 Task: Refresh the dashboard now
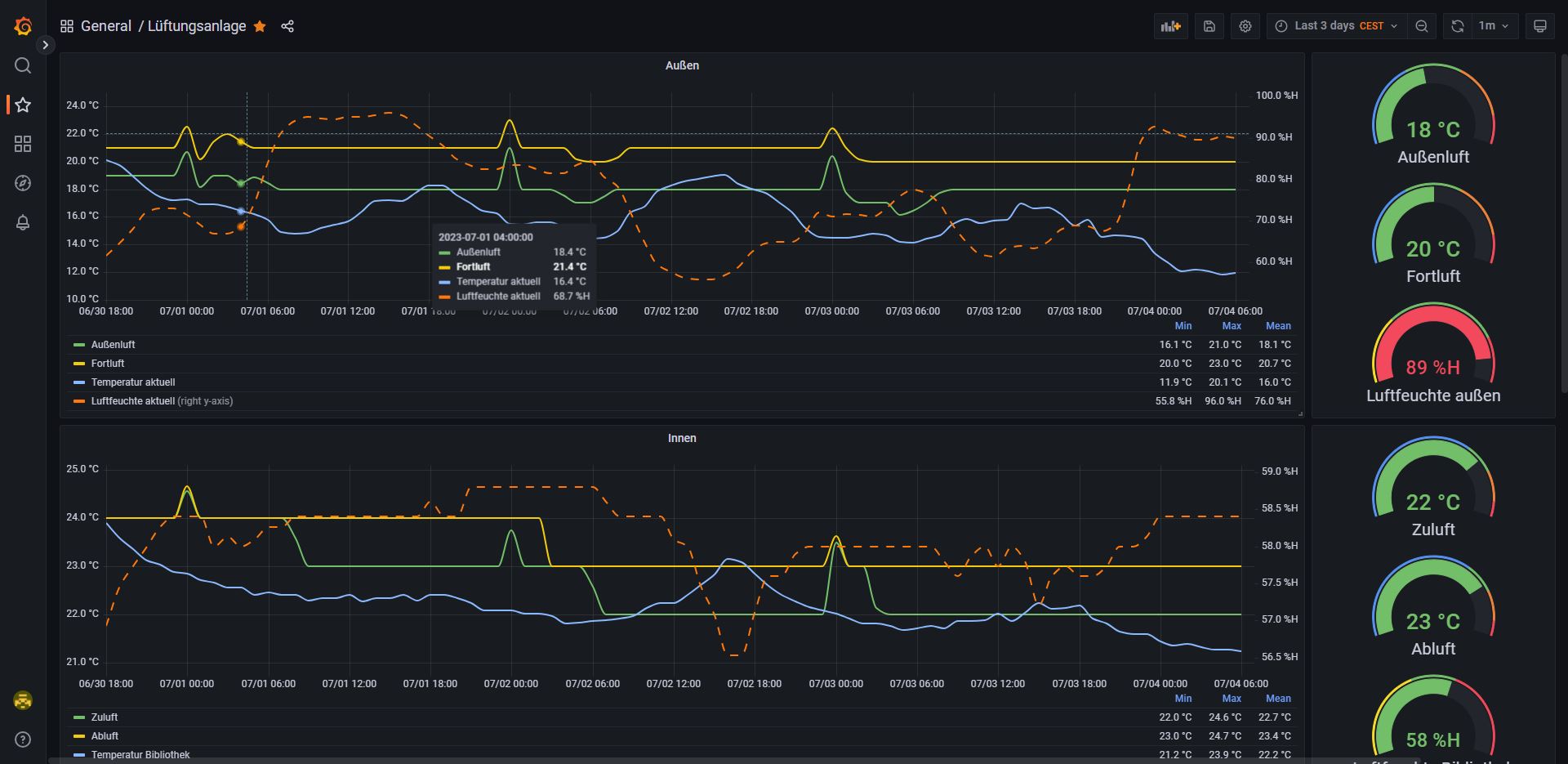(1457, 26)
